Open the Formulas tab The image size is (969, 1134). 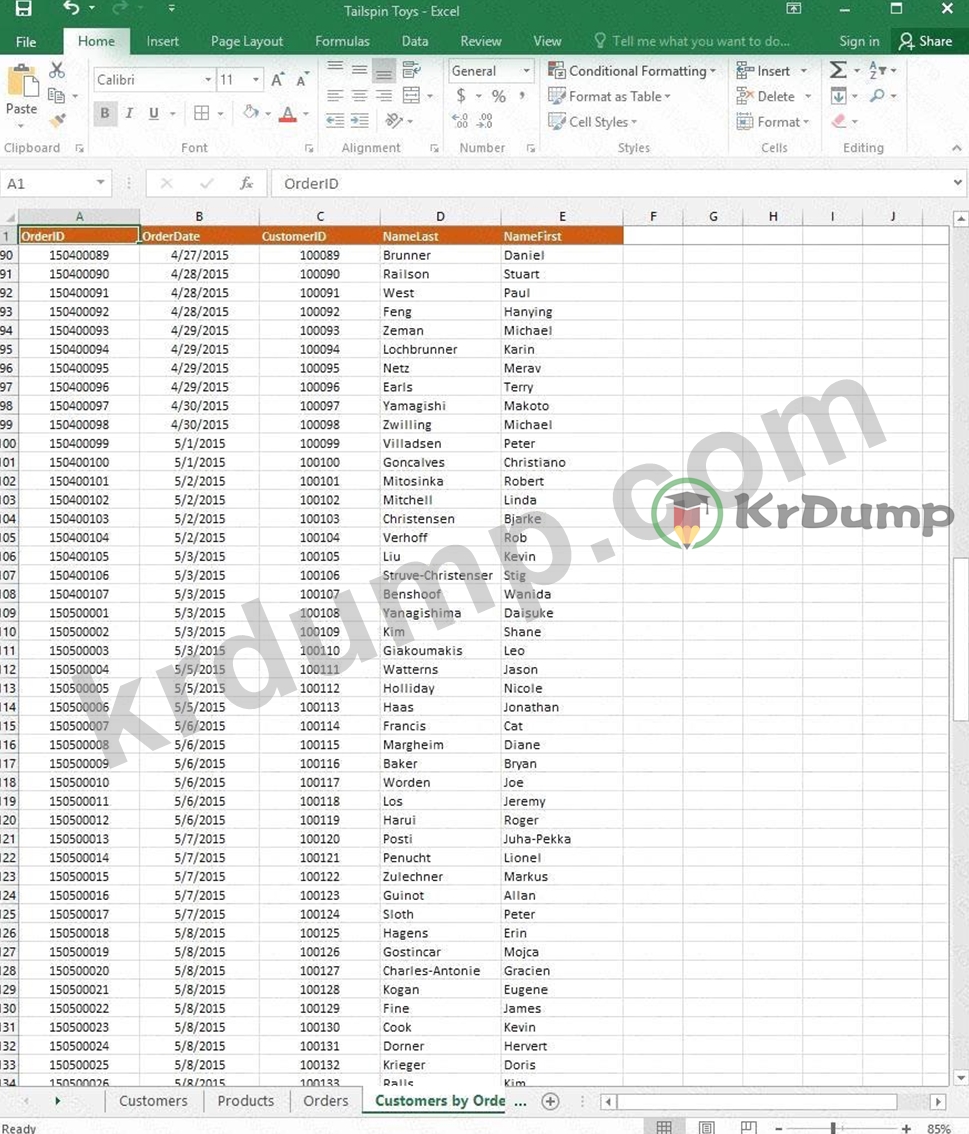click(342, 41)
